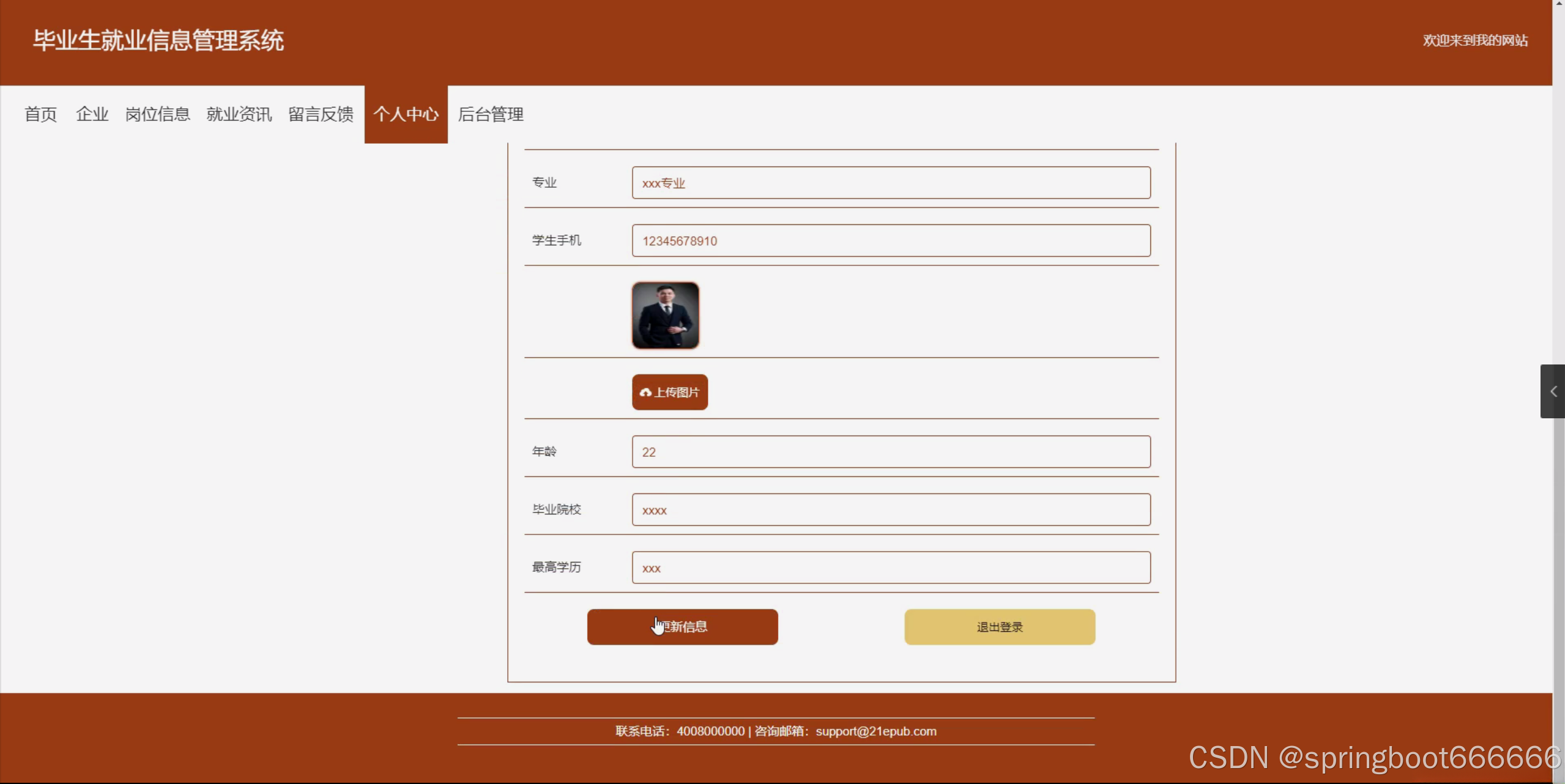Click the 退出登录 logout button

(x=999, y=627)
